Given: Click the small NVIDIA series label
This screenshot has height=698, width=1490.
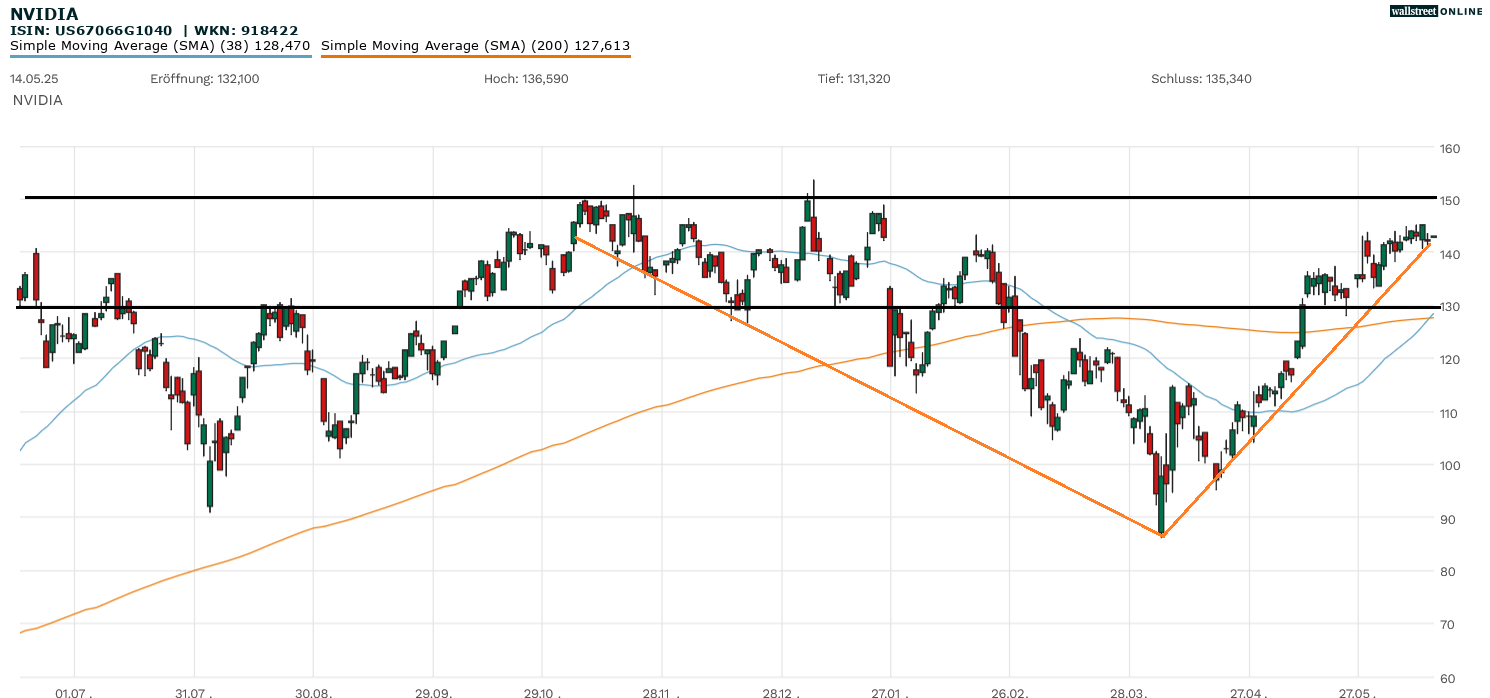Looking at the screenshot, I should pyautogui.click(x=38, y=100).
